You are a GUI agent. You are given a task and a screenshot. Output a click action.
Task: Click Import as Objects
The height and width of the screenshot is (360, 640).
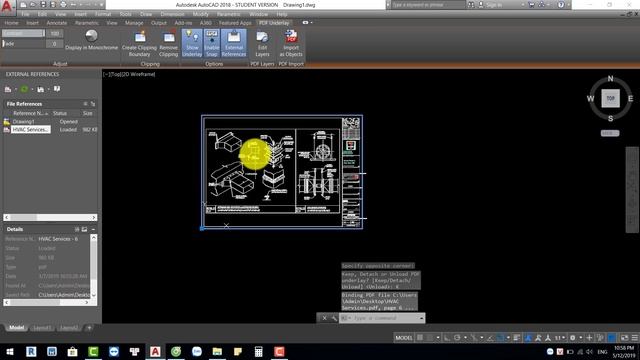point(291,43)
